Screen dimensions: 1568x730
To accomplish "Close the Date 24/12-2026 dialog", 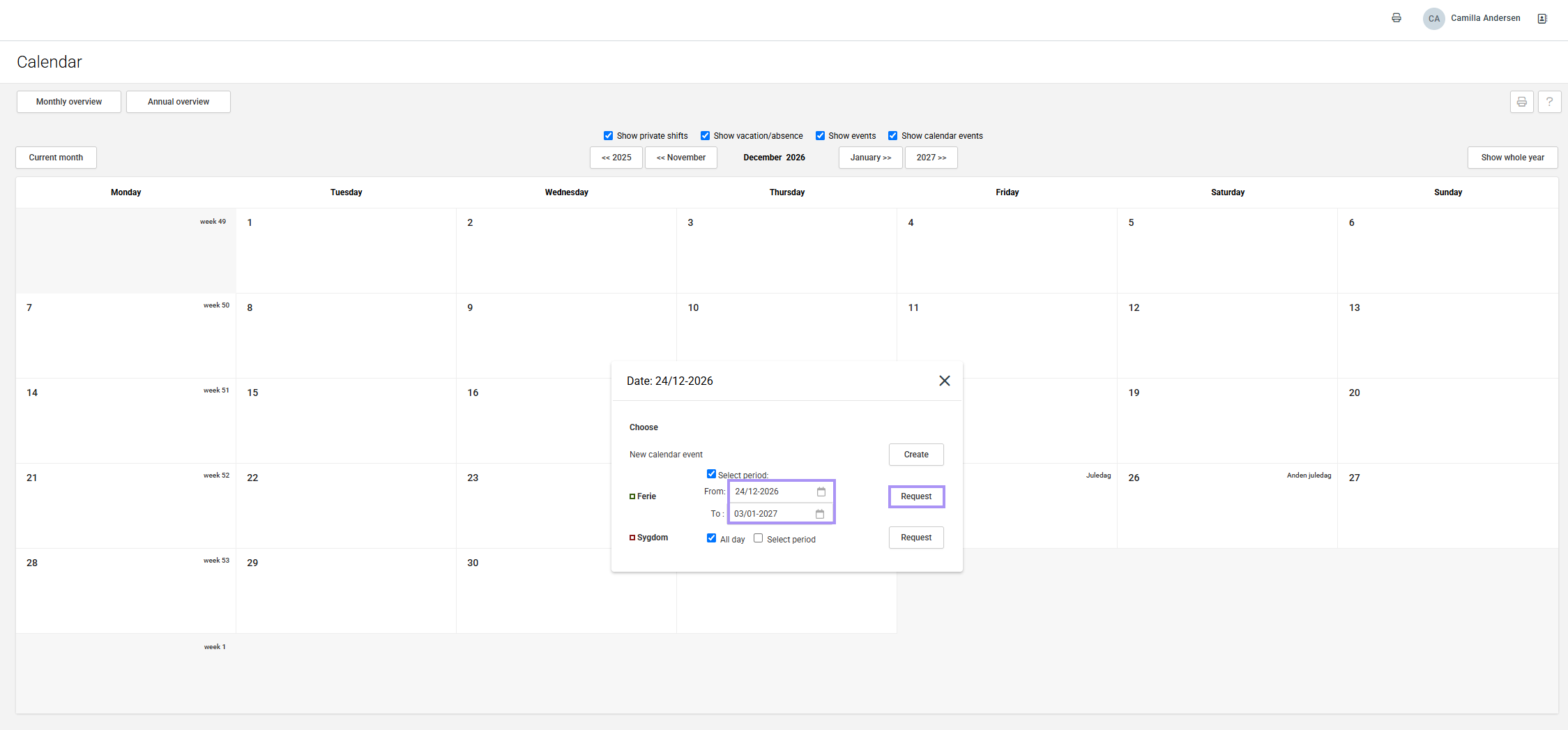I will [x=944, y=381].
